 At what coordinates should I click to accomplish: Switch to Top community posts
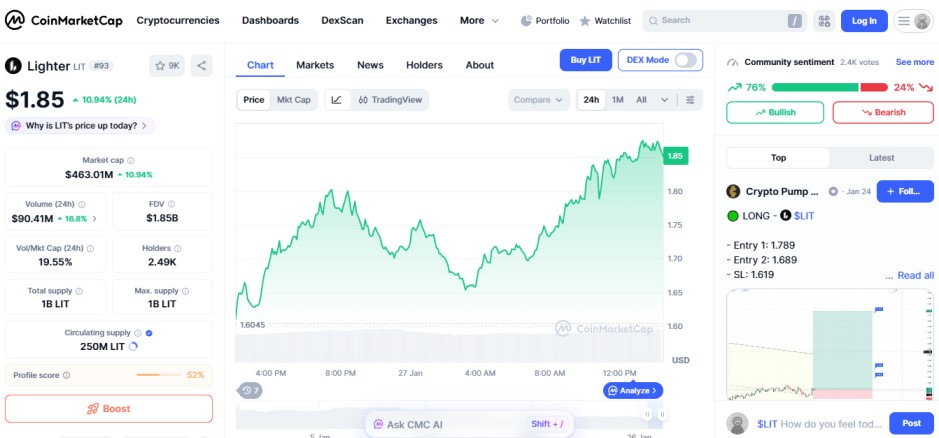(779, 158)
